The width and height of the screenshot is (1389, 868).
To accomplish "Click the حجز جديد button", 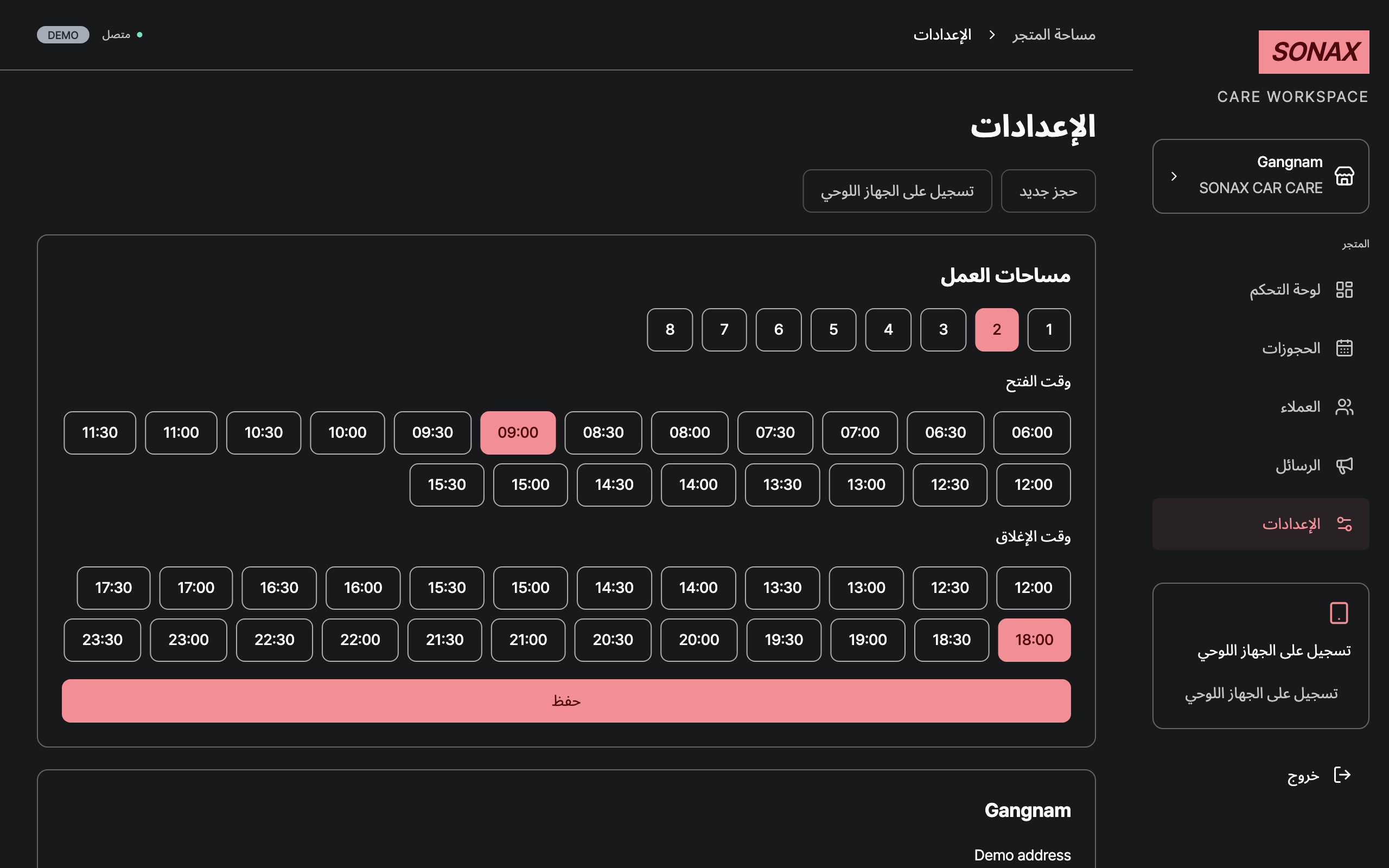I will coord(1048,191).
